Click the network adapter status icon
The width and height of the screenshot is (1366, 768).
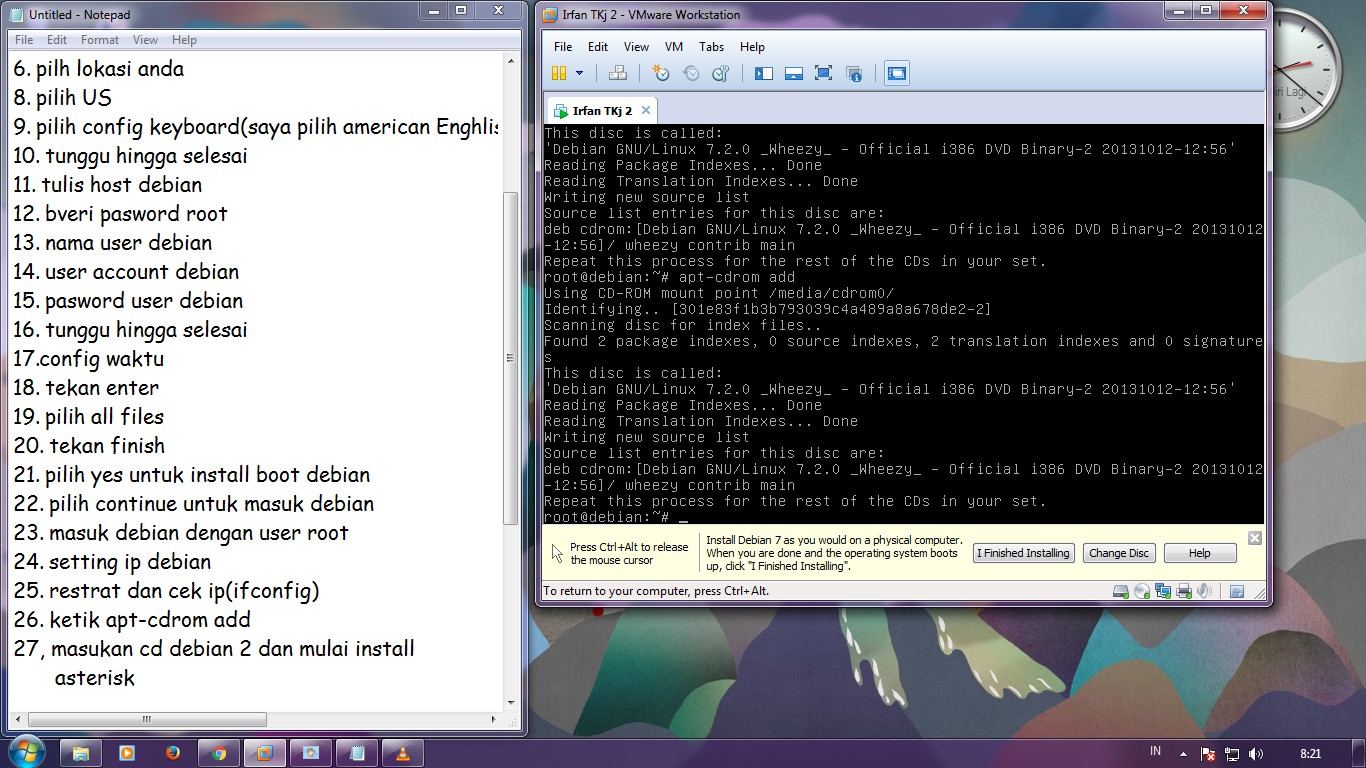(x=1162, y=591)
